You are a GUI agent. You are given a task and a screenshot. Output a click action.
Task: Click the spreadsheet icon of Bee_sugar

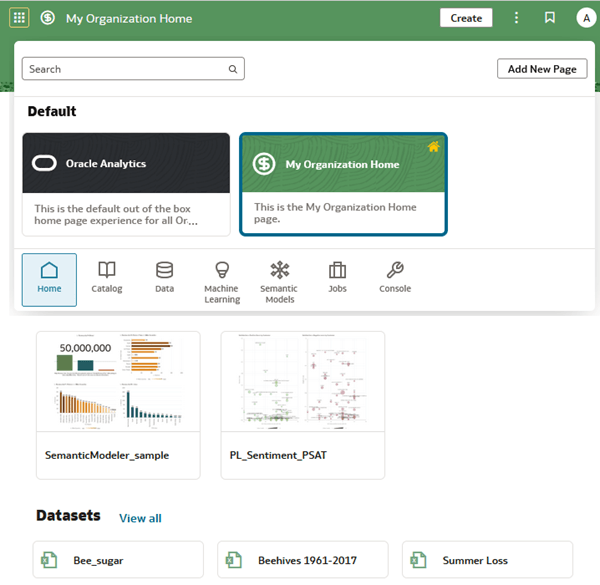(49, 560)
